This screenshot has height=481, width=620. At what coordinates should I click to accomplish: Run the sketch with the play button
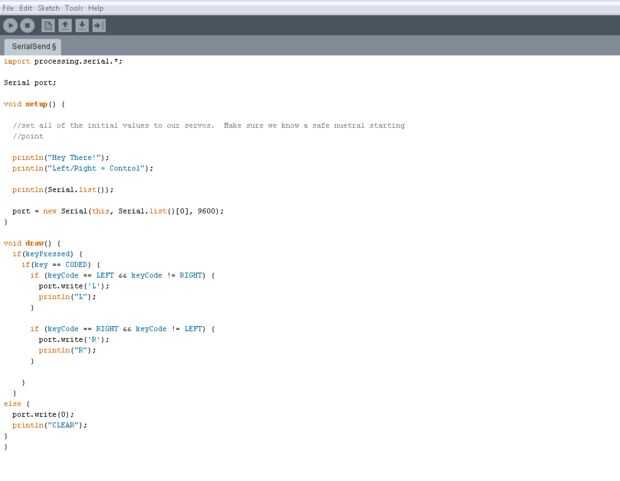pyautogui.click(x=10, y=26)
